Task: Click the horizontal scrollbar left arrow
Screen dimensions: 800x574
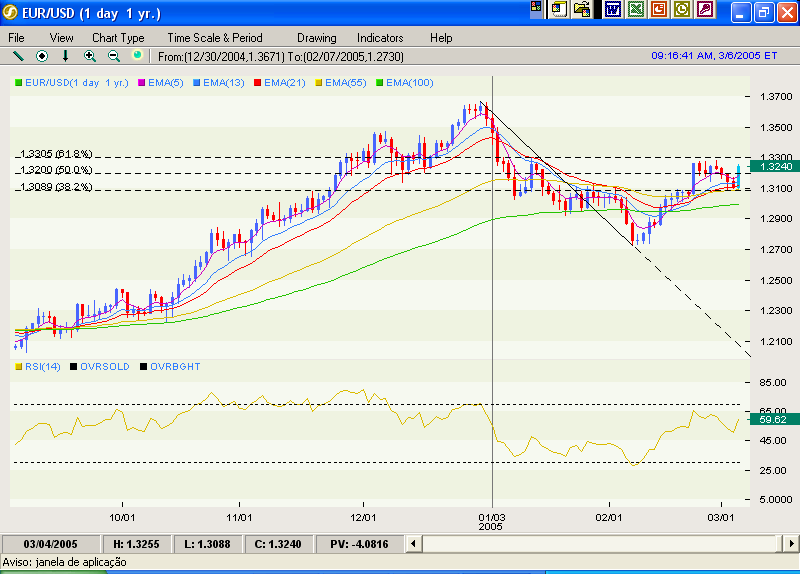Action: (x=414, y=544)
